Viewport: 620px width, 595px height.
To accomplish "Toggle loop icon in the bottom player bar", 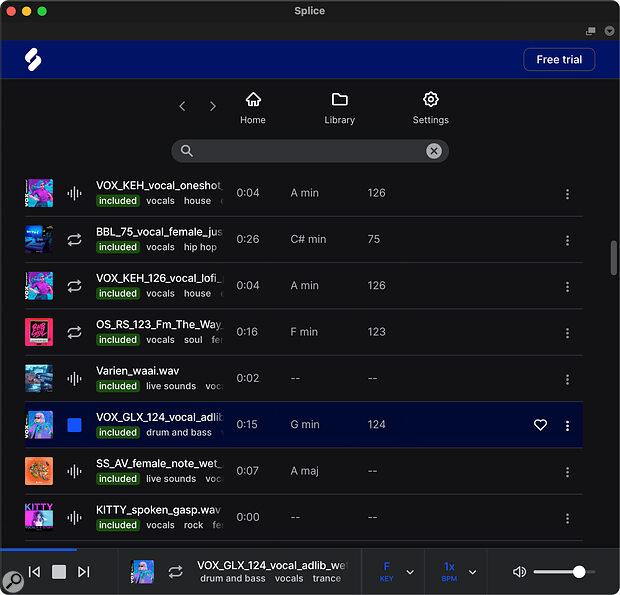I will tap(175, 572).
